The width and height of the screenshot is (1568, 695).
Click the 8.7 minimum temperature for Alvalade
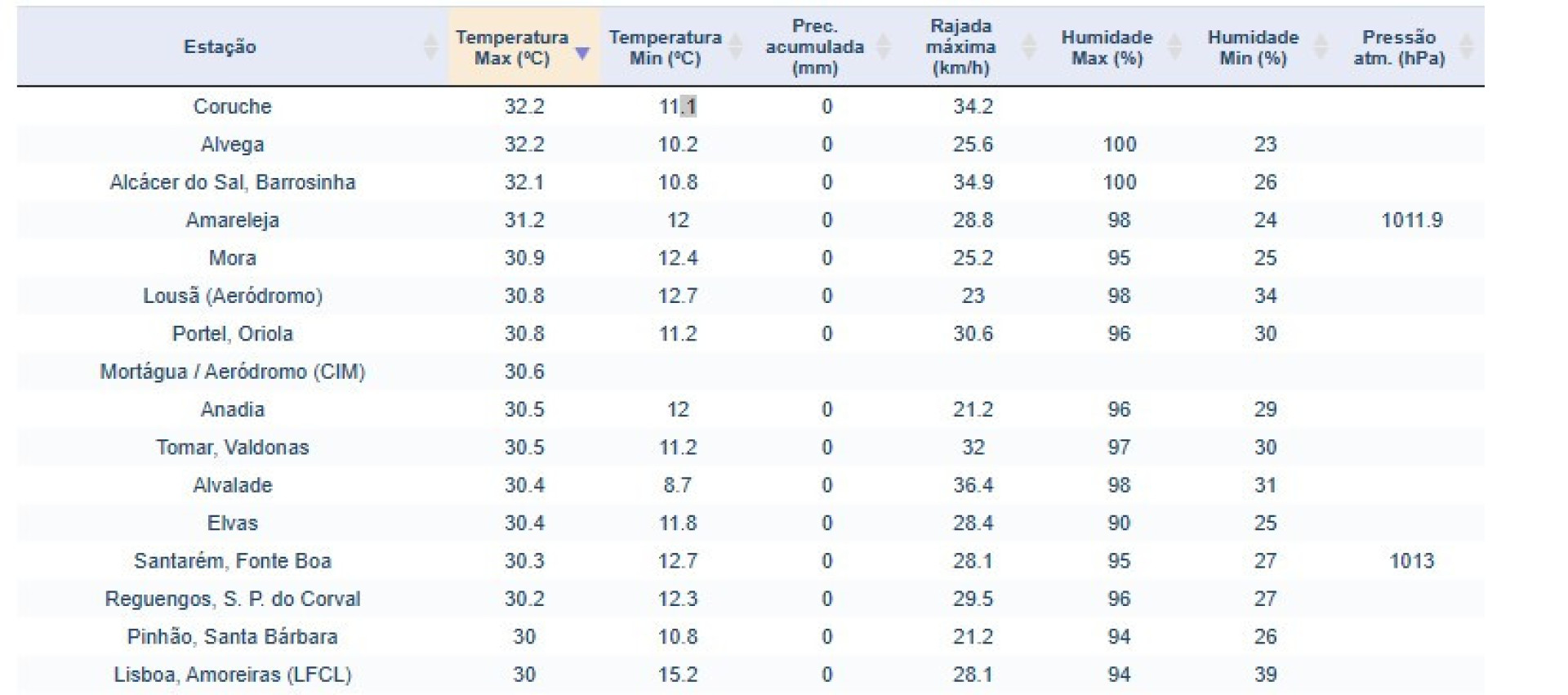(678, 485)
